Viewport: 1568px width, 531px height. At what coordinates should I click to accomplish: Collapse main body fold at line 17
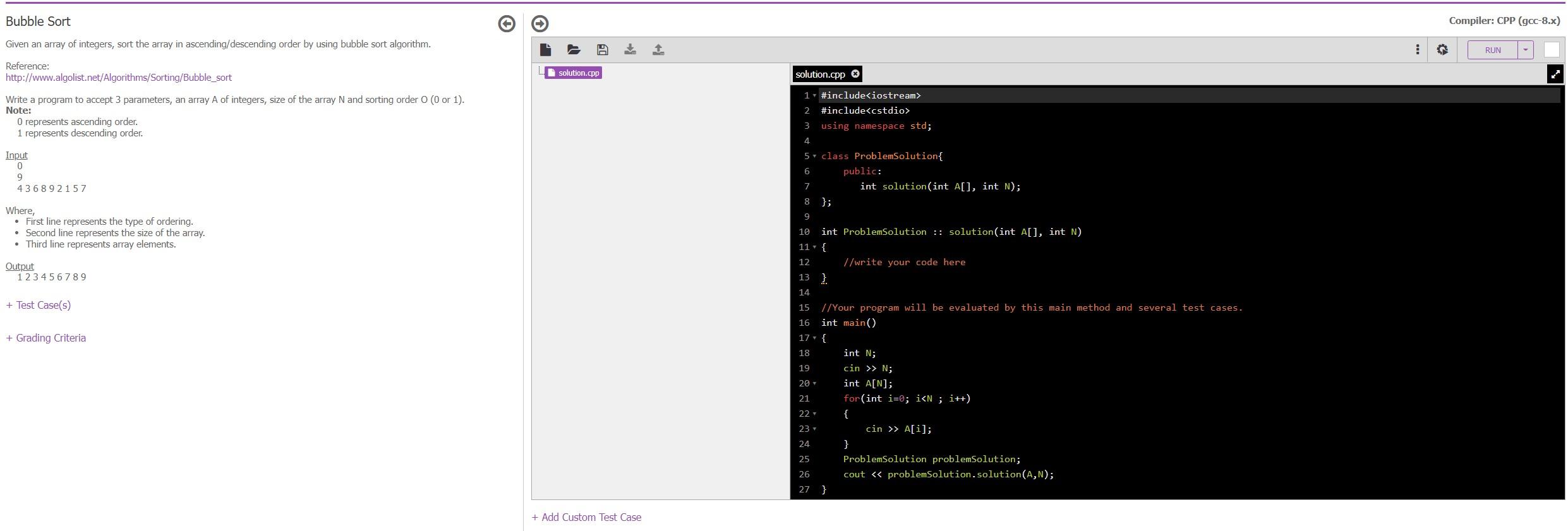814,338
